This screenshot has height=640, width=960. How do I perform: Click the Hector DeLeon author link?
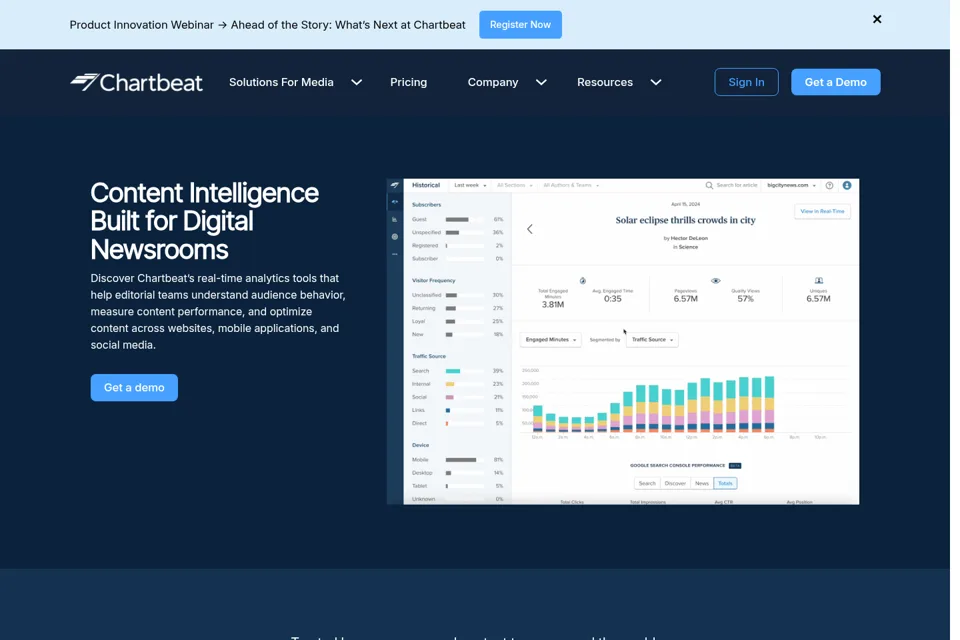[x=689, y=238]
